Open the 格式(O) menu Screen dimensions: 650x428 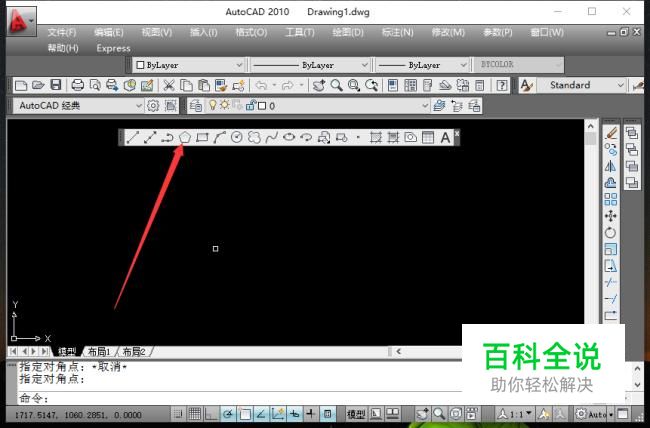point(251,32)
